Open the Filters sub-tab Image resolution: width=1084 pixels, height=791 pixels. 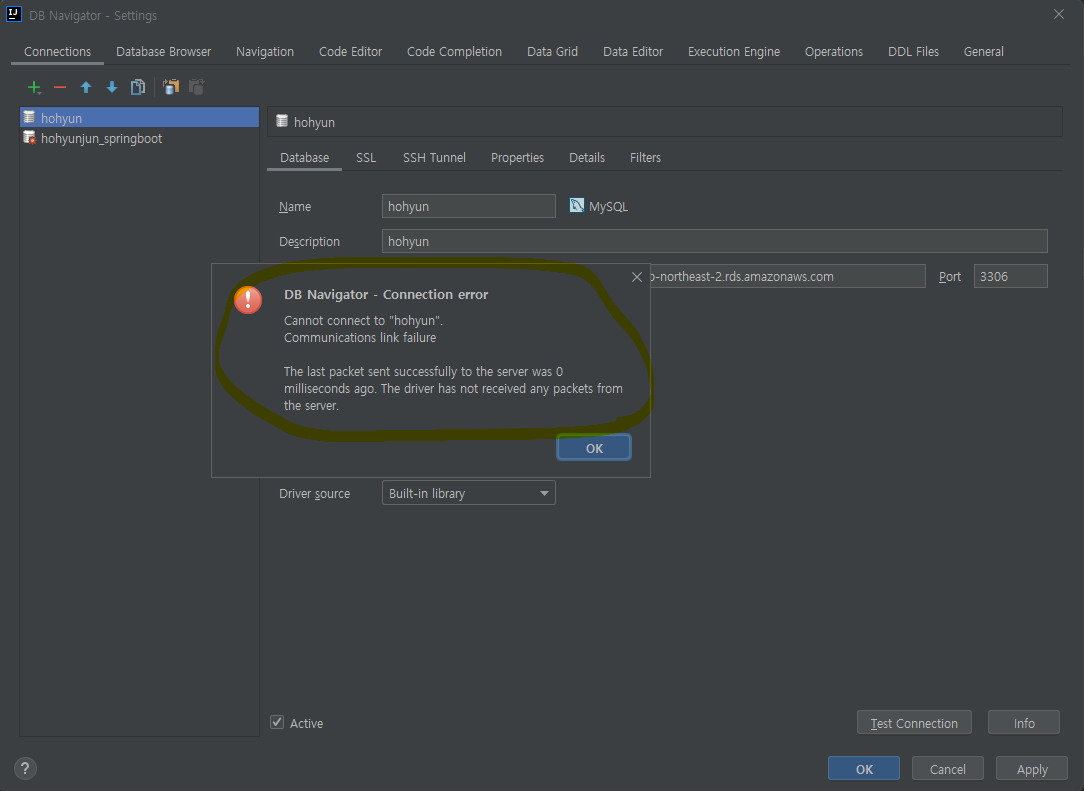645,158
